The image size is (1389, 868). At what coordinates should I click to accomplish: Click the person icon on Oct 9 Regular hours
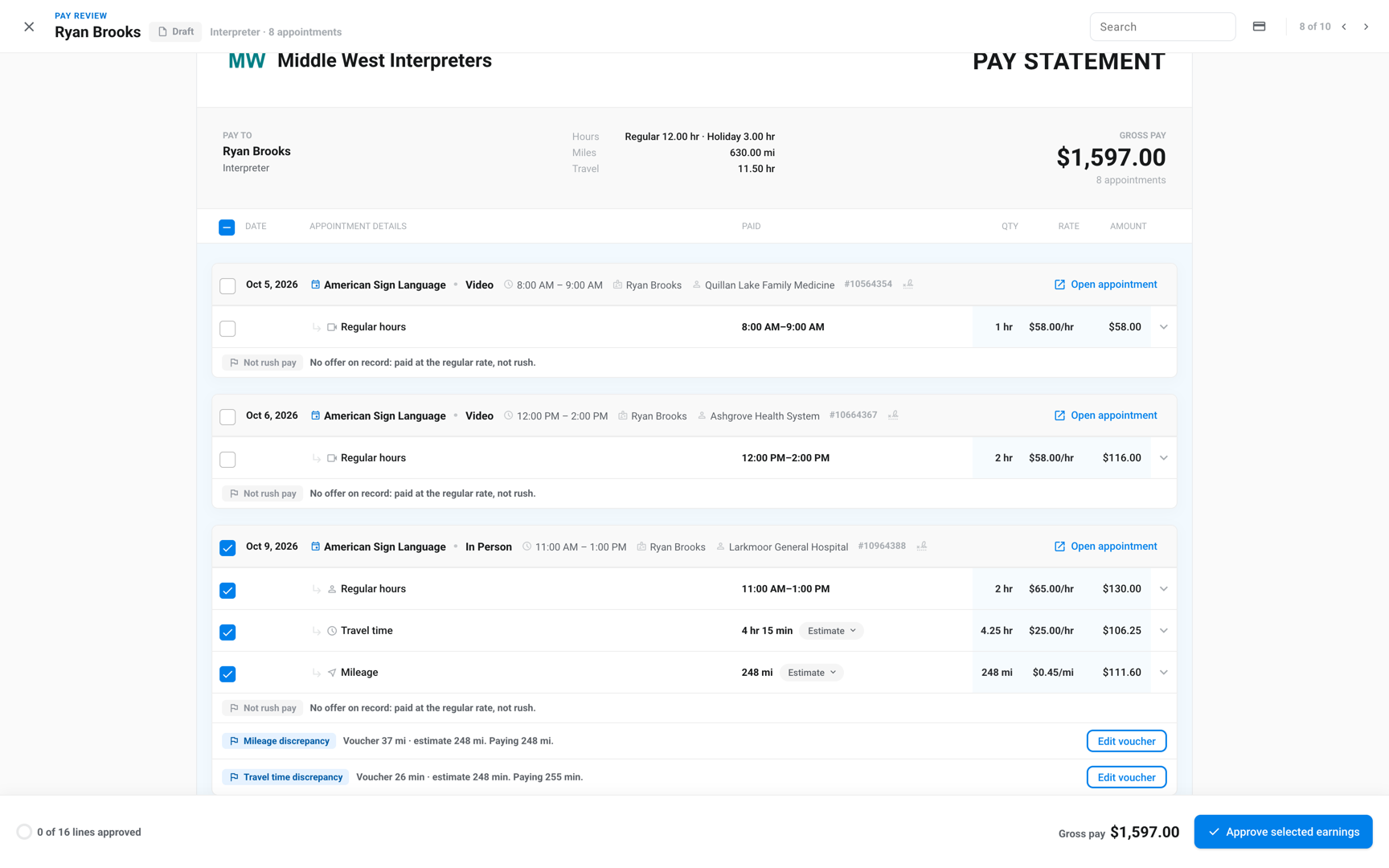331,589
